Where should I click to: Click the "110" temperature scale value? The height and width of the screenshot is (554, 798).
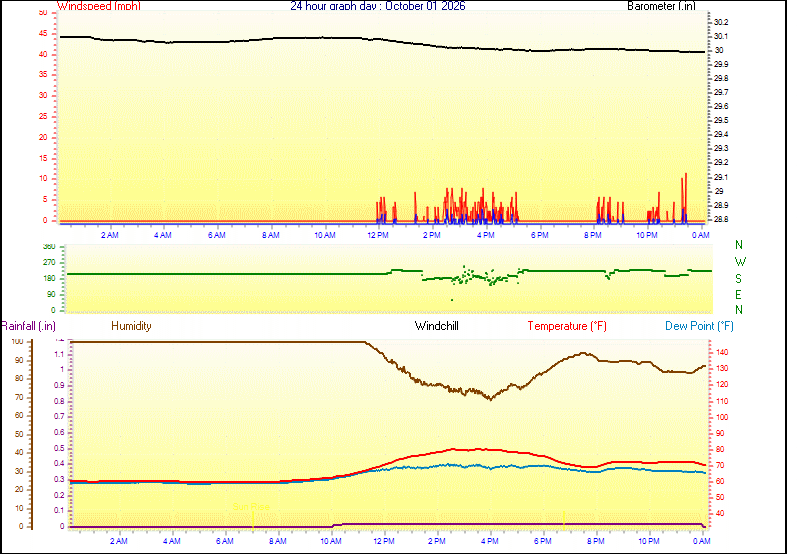coord(722,401)
